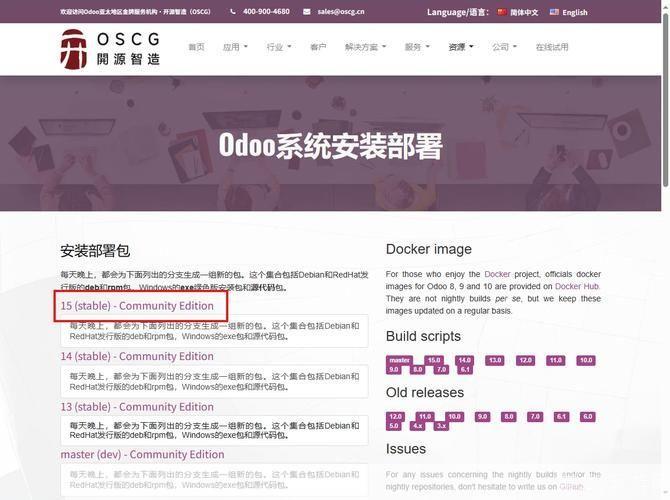Click the OSCG logo
The width and height of the screenshot is (670, 500).
click(x=110, y=49)
